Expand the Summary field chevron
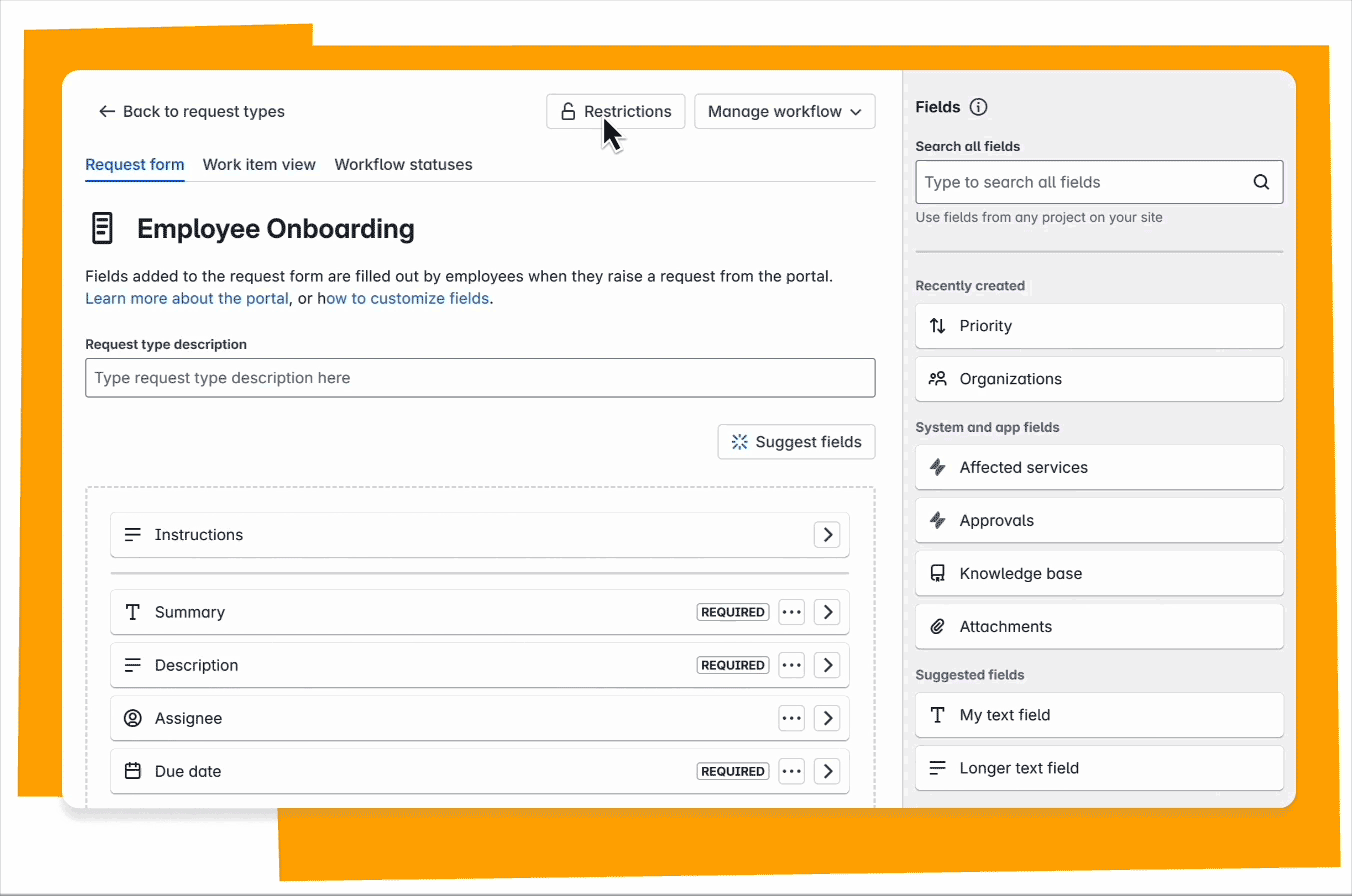This screenshot has height=896, width=1352. click(x=827, y=612)
